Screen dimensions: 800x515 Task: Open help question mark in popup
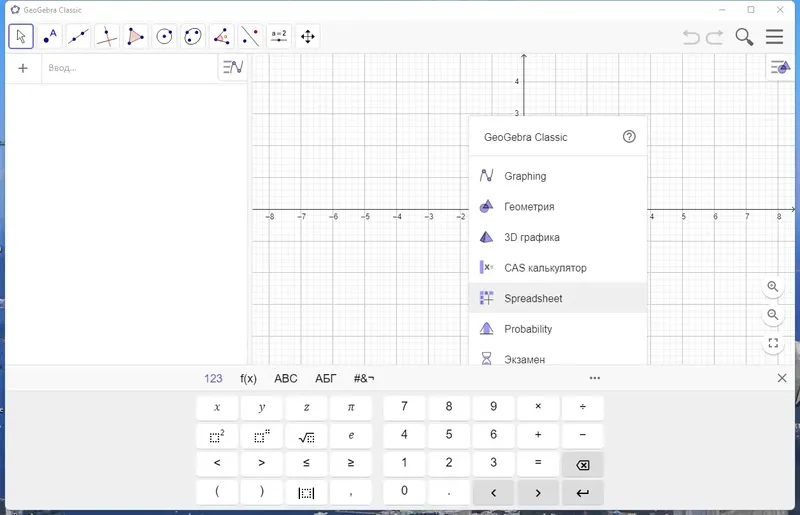point(629,137)
